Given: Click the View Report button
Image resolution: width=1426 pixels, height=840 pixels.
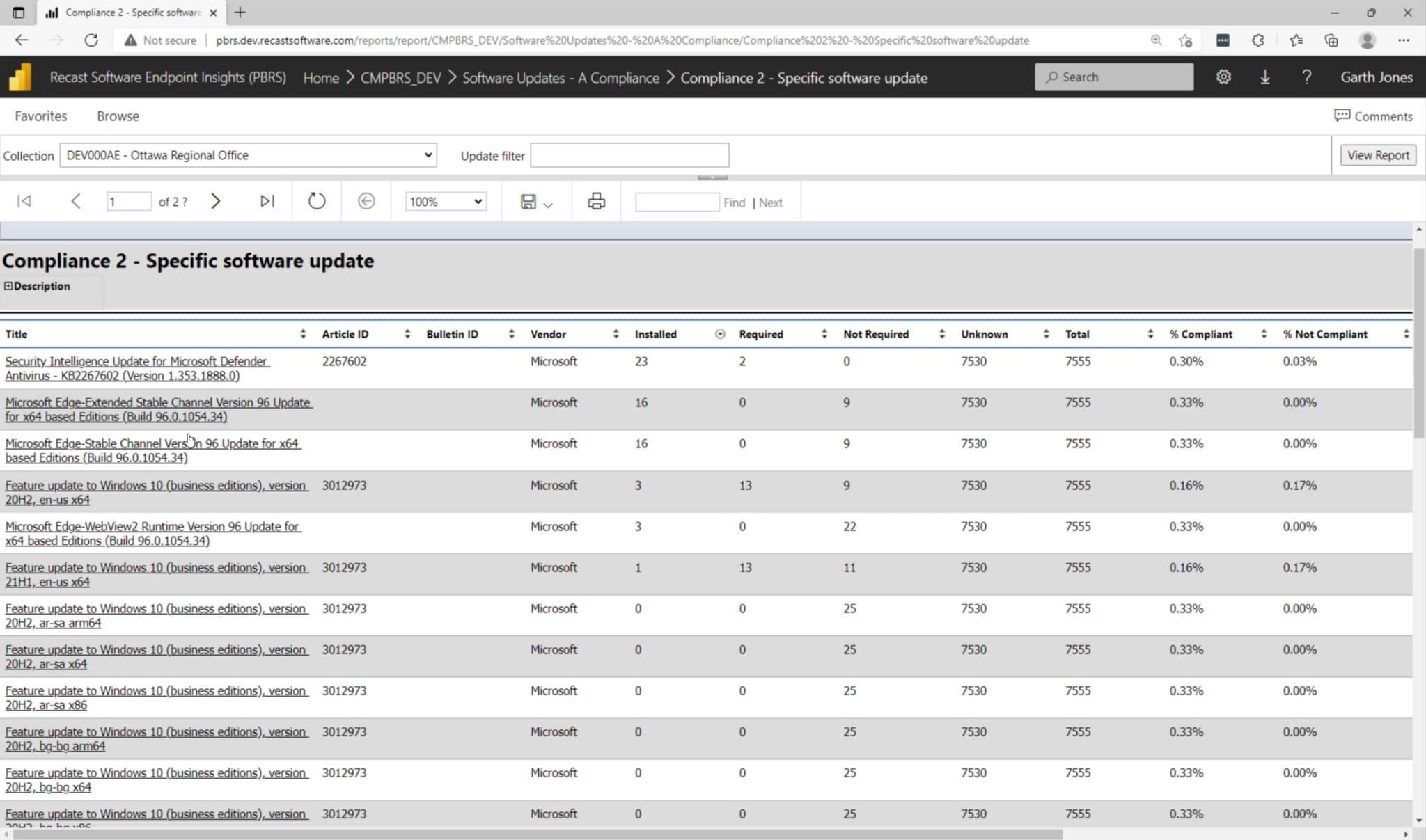Looking at the screenshot, I should (1377, 154).
